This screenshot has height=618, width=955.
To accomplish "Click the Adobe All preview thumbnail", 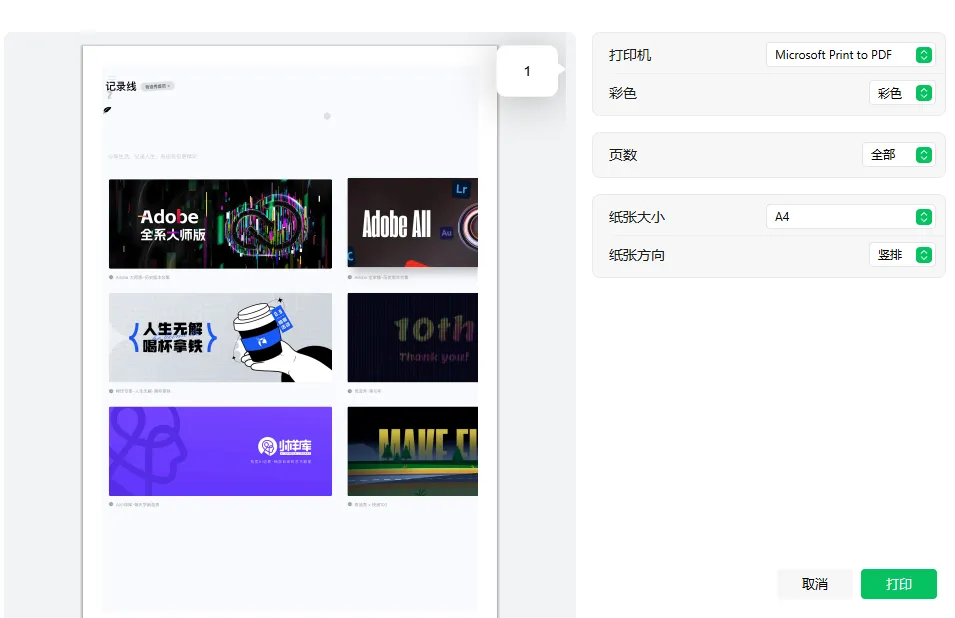I will point(412,222).
